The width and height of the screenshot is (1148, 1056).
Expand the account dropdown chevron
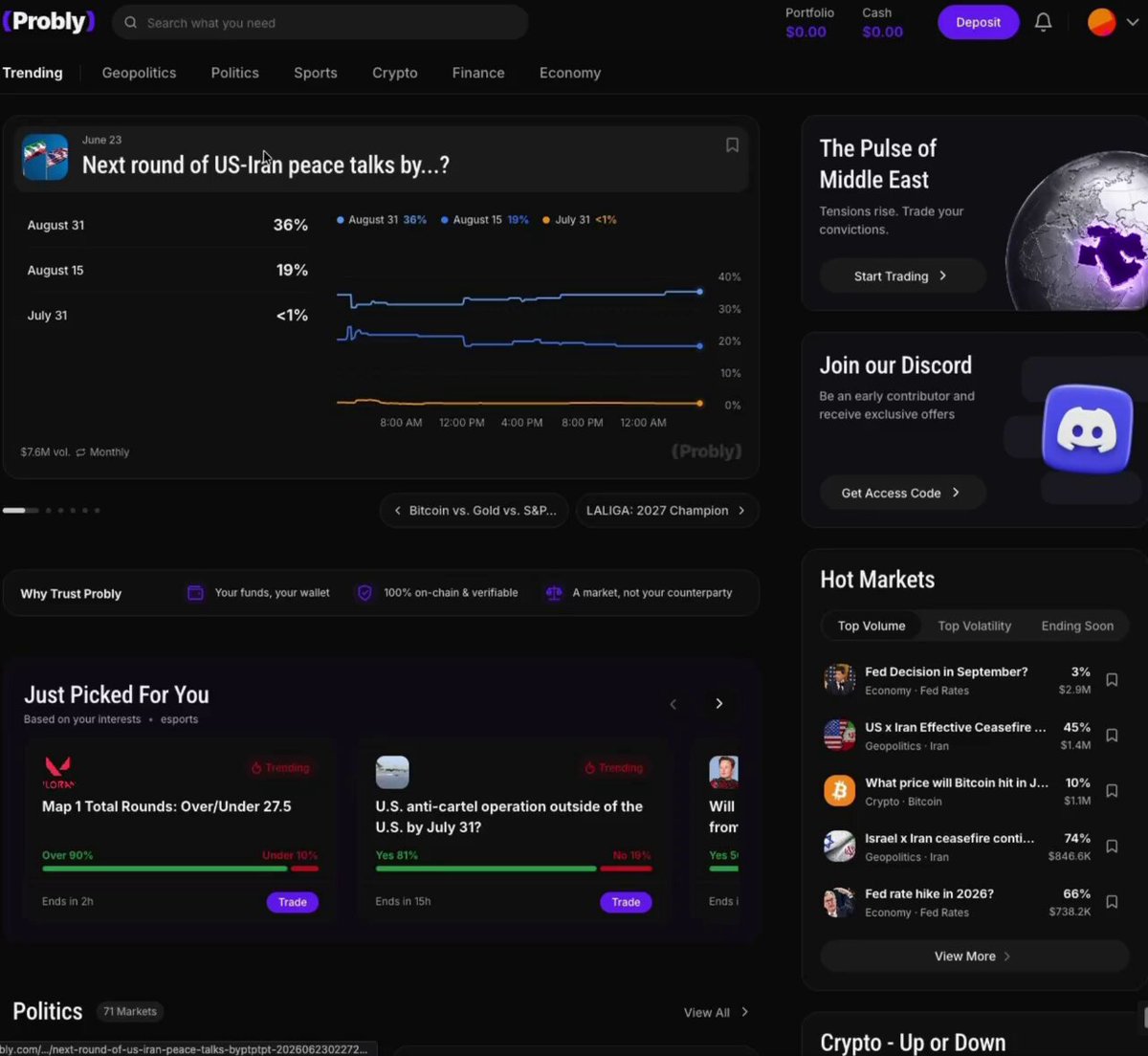1133,23
